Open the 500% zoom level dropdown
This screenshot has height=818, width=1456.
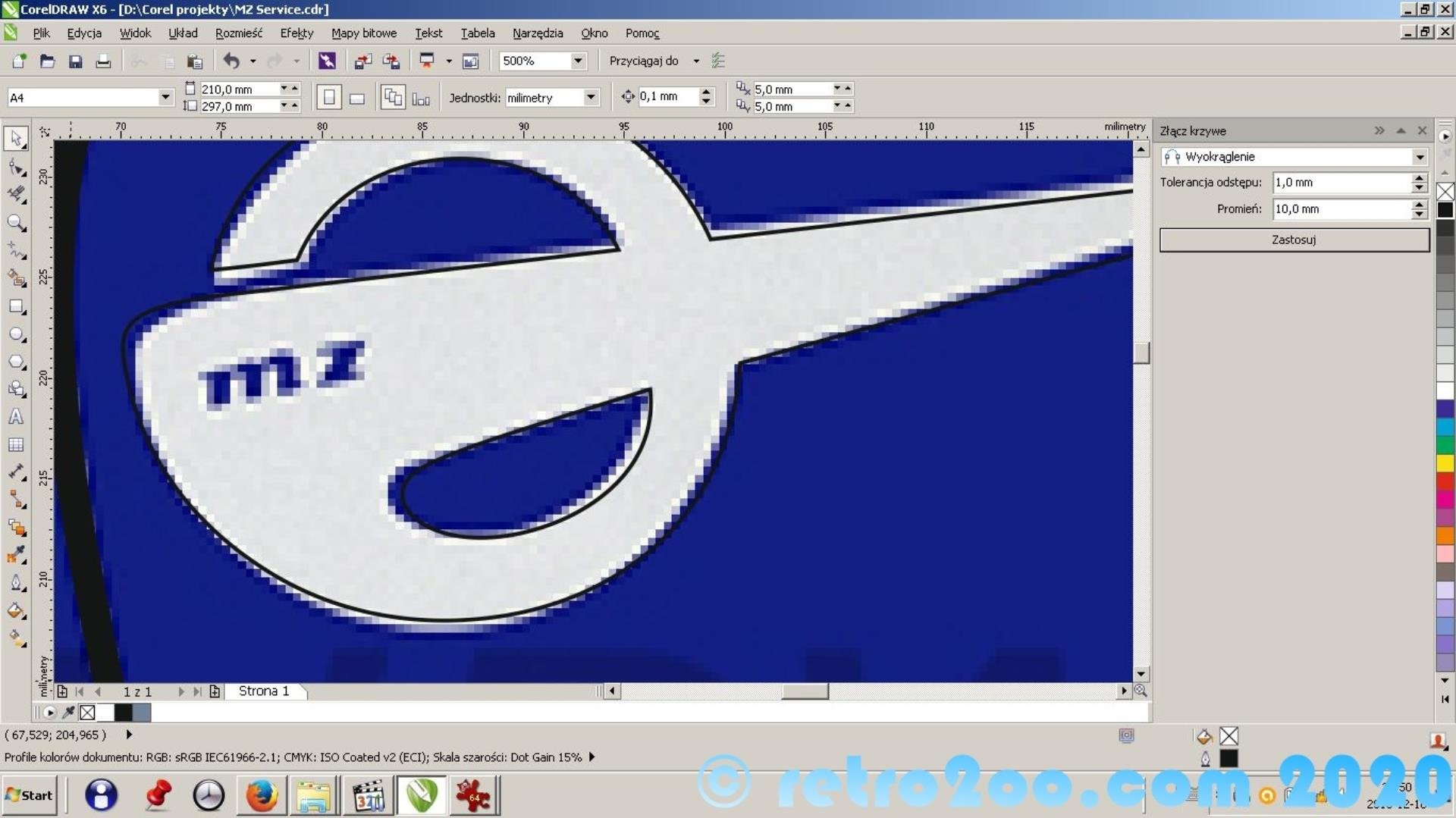578,61
